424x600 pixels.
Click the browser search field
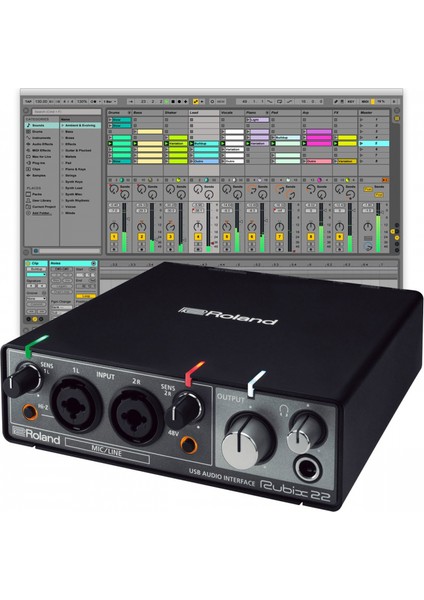click(66, 112)
